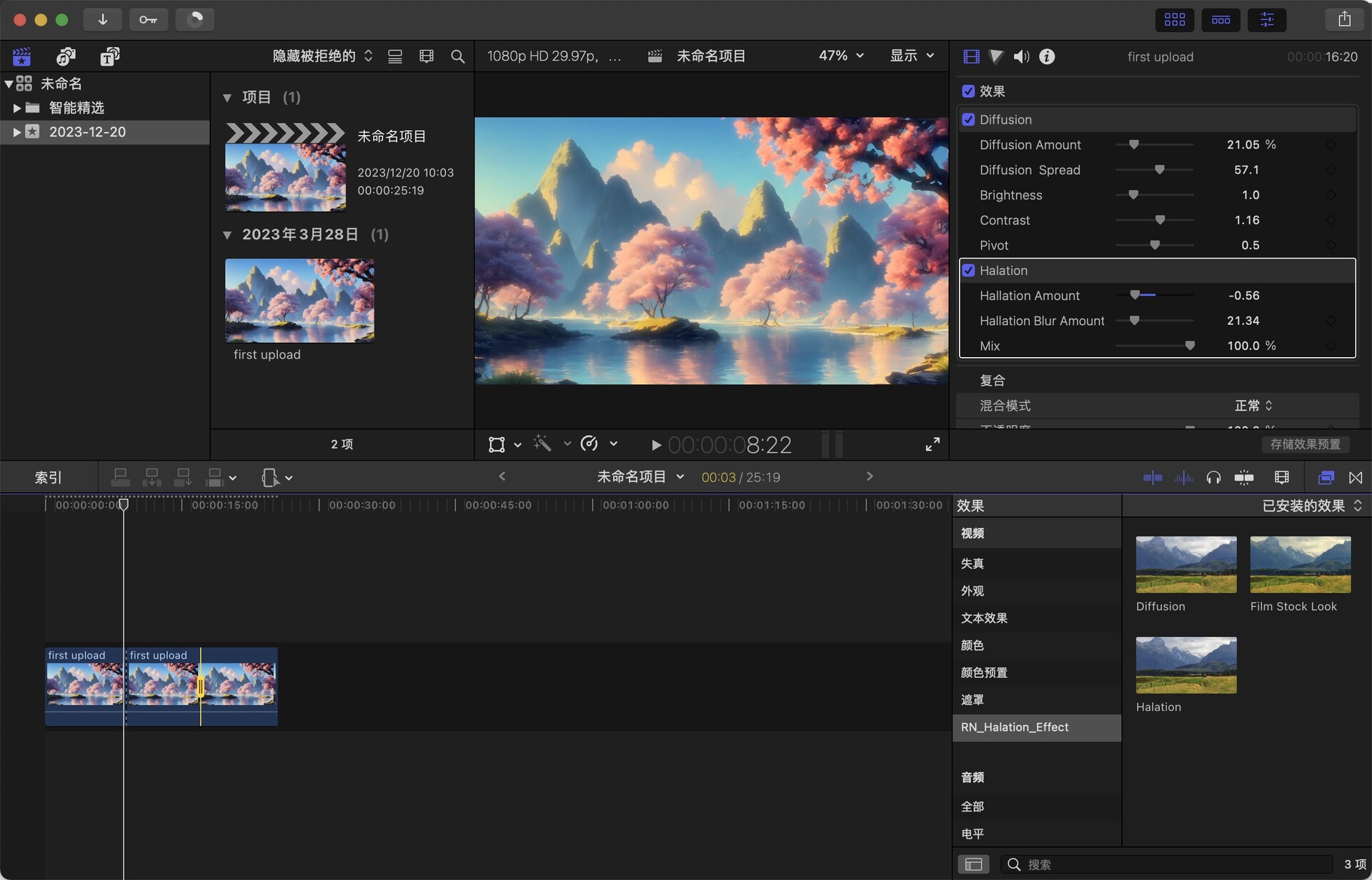This screenshot has height=880, width=1372.
Task: Click the append clip edit icon
Action: (x=183, y=477)
